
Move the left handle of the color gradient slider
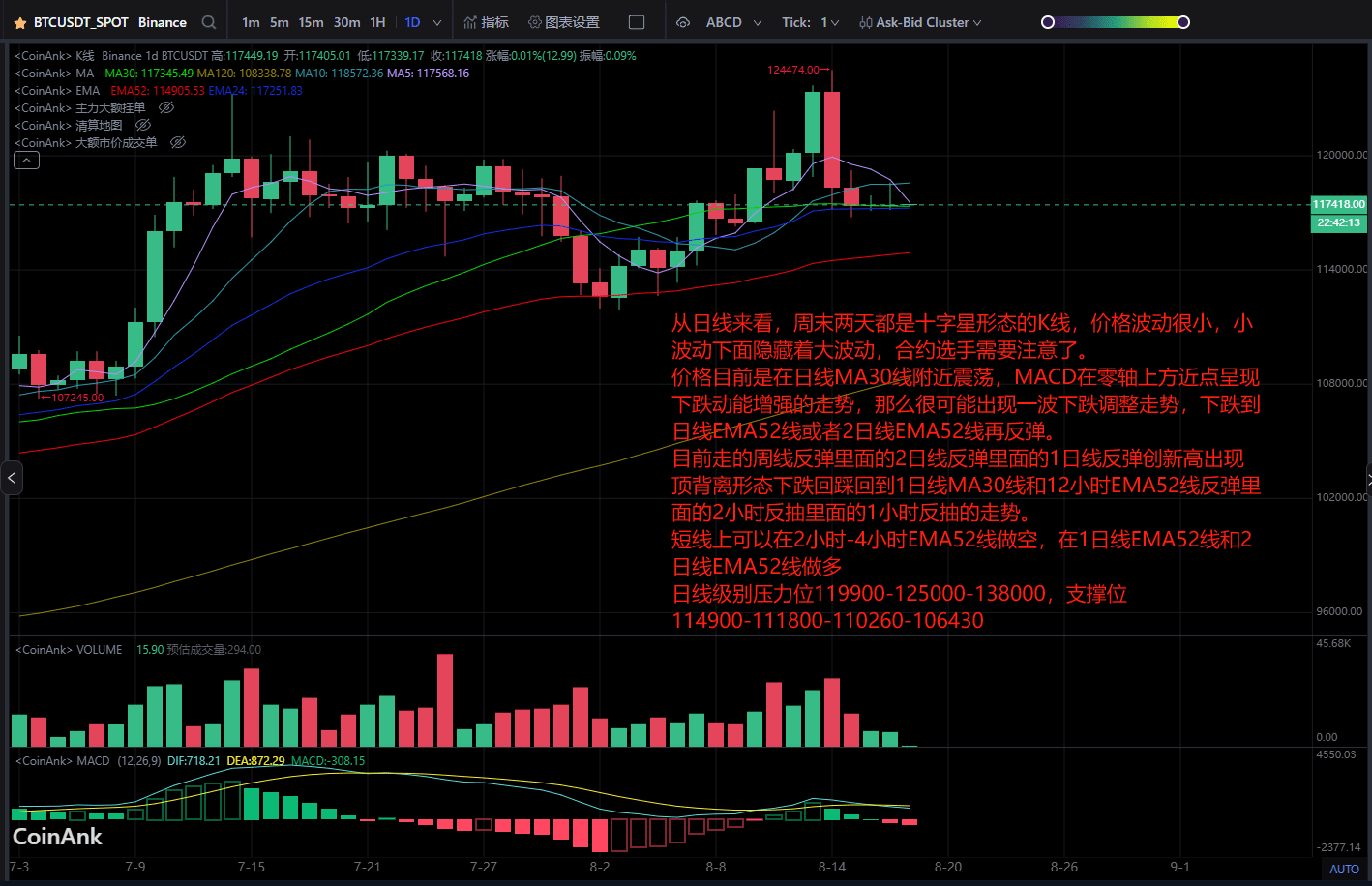tap(1047, 22)
